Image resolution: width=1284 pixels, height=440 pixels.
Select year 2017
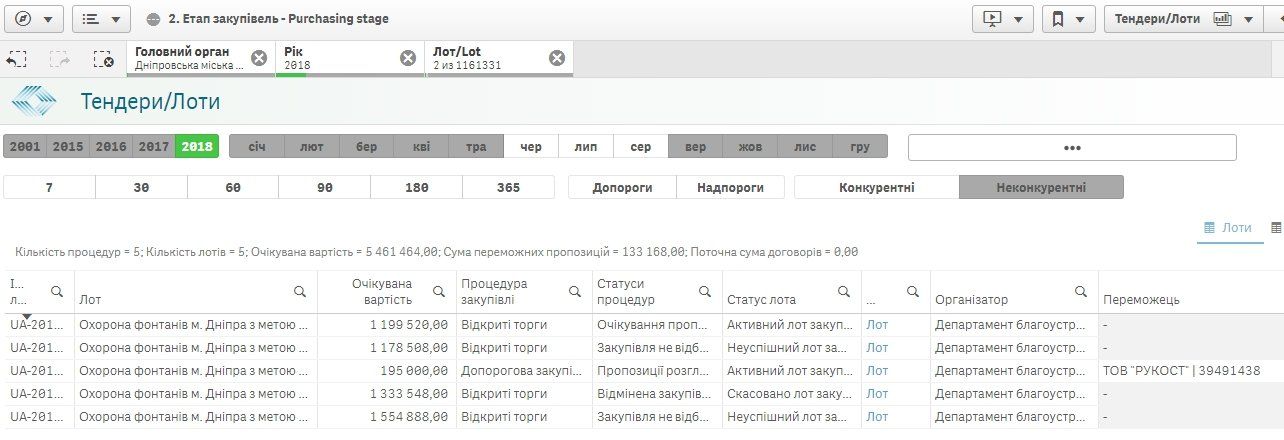click(x=154, y=146)
